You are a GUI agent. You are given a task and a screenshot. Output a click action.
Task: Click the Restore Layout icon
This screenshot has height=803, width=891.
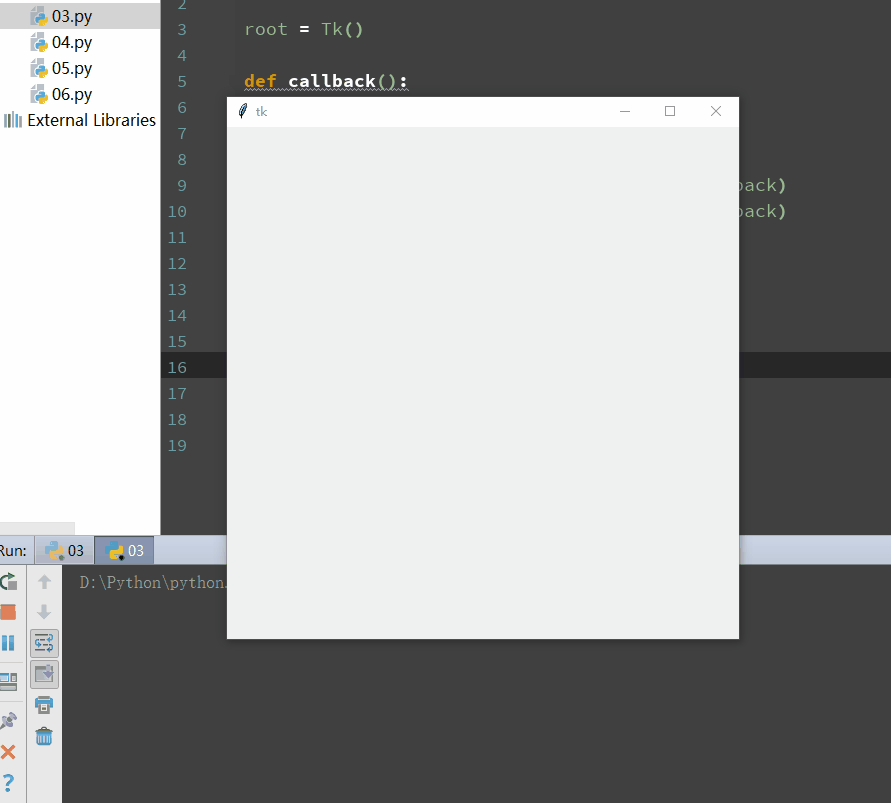[9, 681]
